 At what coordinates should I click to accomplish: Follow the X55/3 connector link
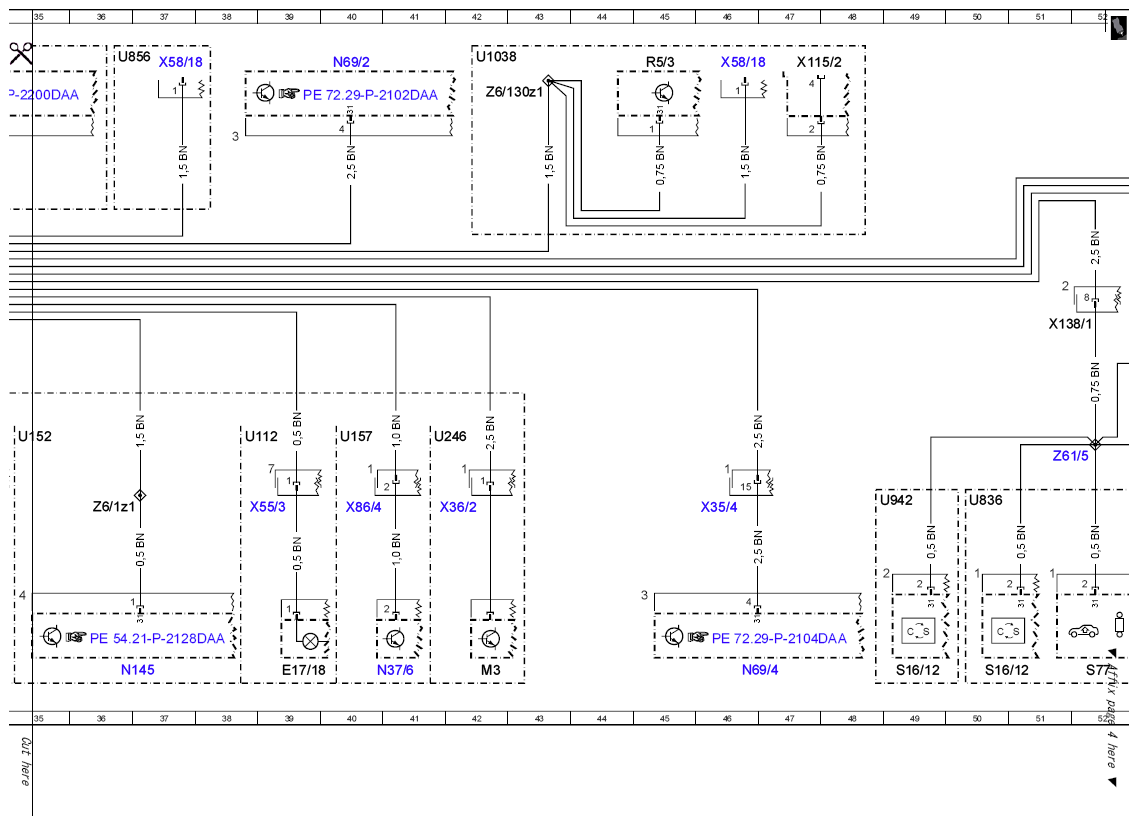(x=268, y=506)
